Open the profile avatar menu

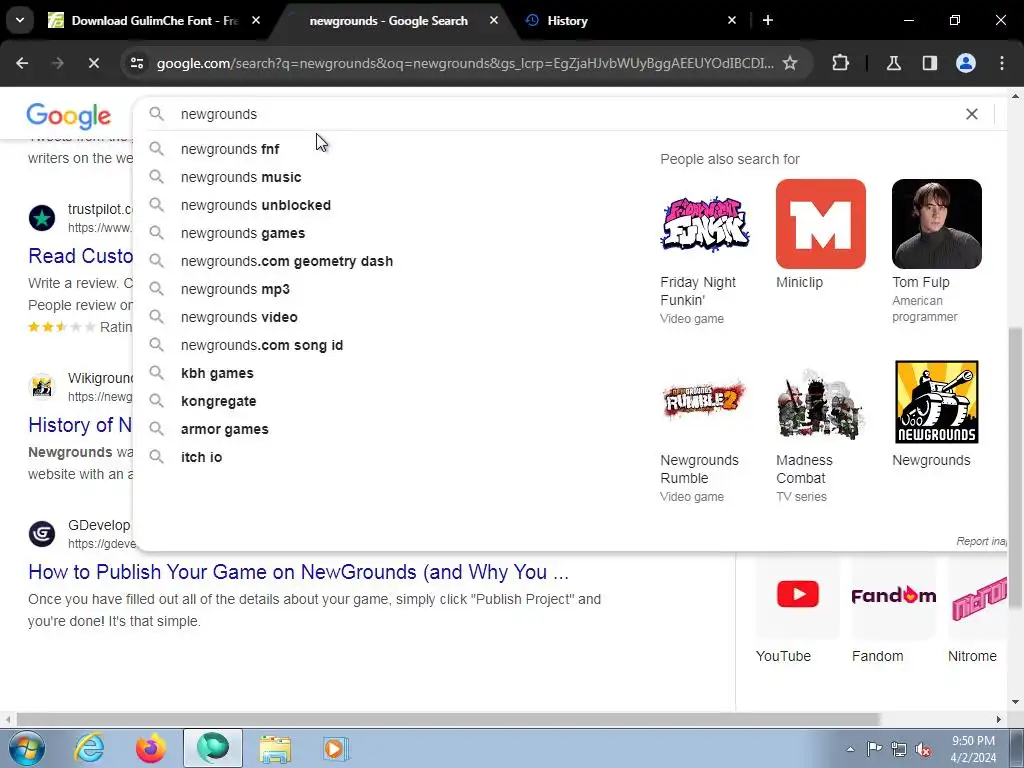966,63
